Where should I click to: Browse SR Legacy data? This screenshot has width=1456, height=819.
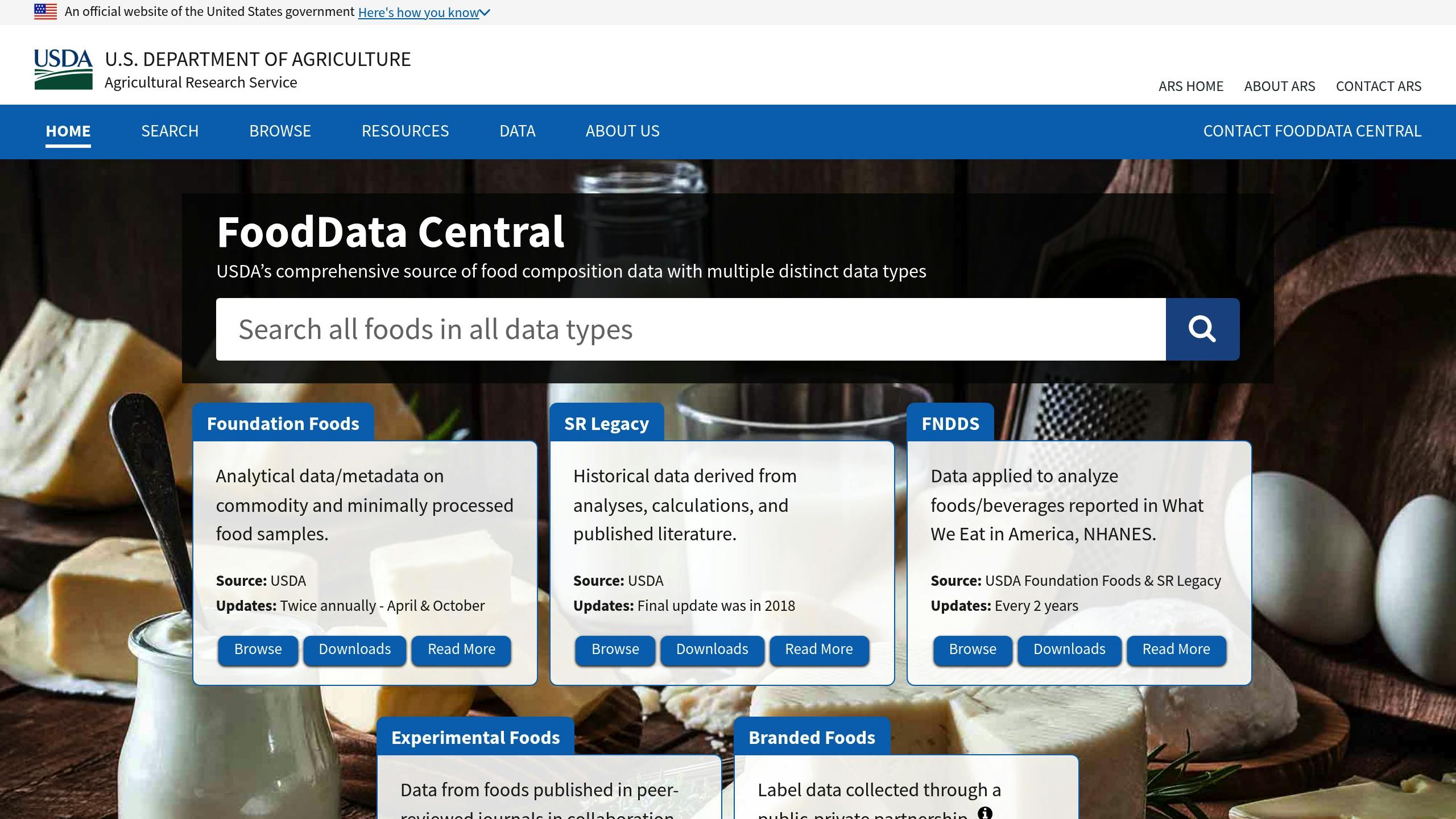coord(615,650)
